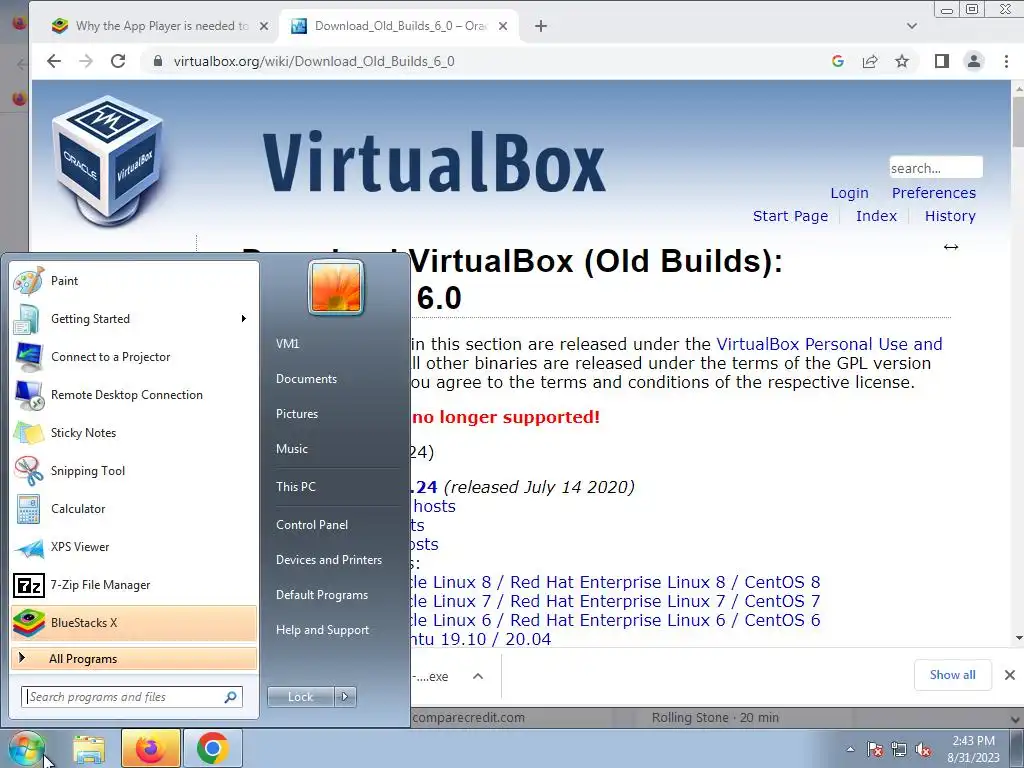The height and width of the screenshot is (768, 1024).
Task: Open the shutdown options arrow beside Lock
Action: 345,697
